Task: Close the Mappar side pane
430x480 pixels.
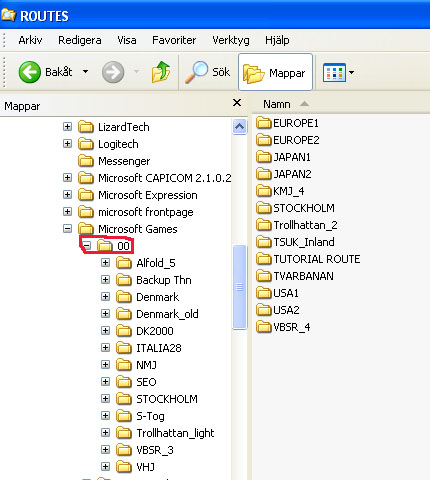Action: click(x=237, y=103)
